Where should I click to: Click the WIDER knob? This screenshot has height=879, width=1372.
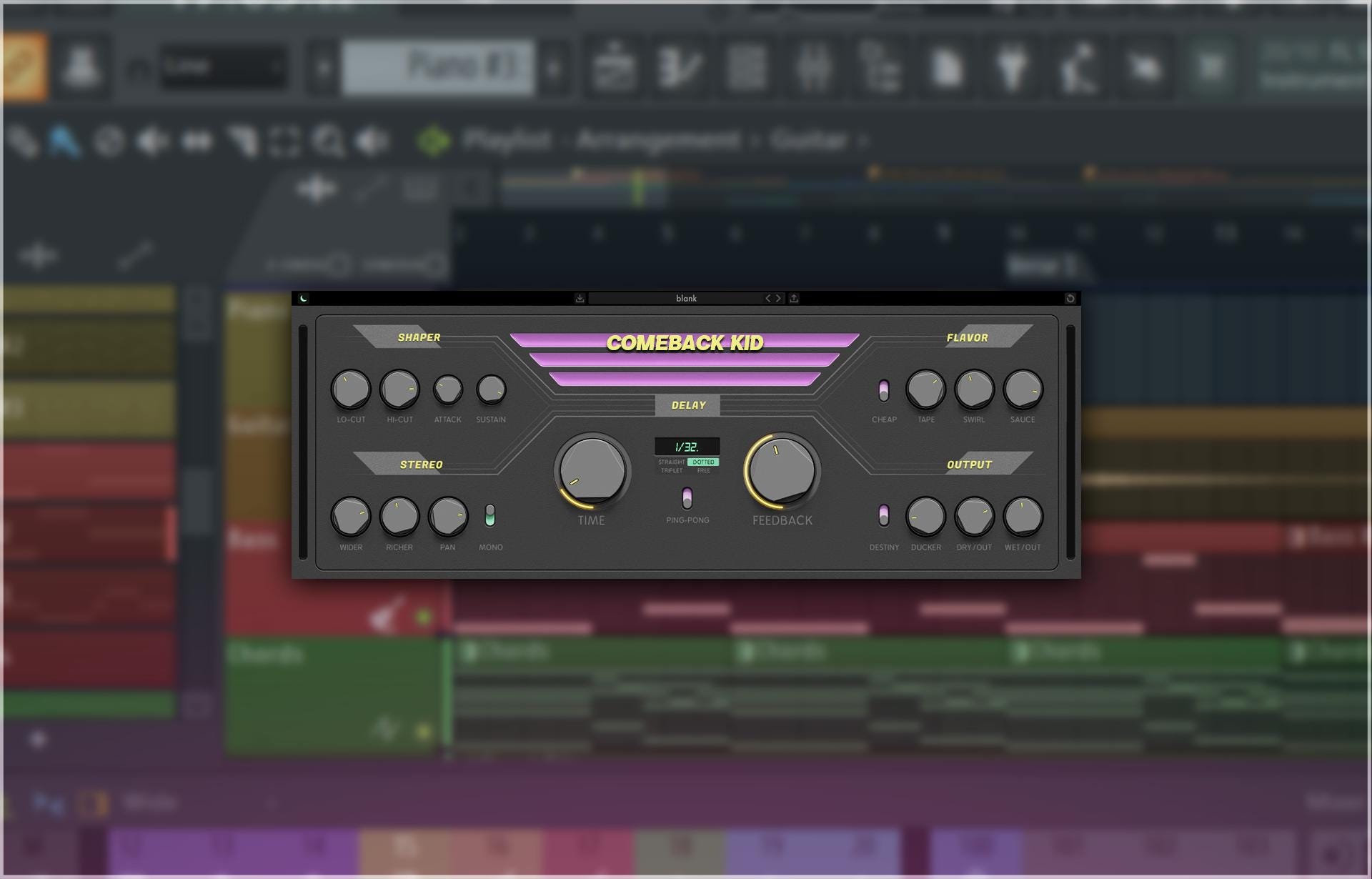[x=351, y=517]
